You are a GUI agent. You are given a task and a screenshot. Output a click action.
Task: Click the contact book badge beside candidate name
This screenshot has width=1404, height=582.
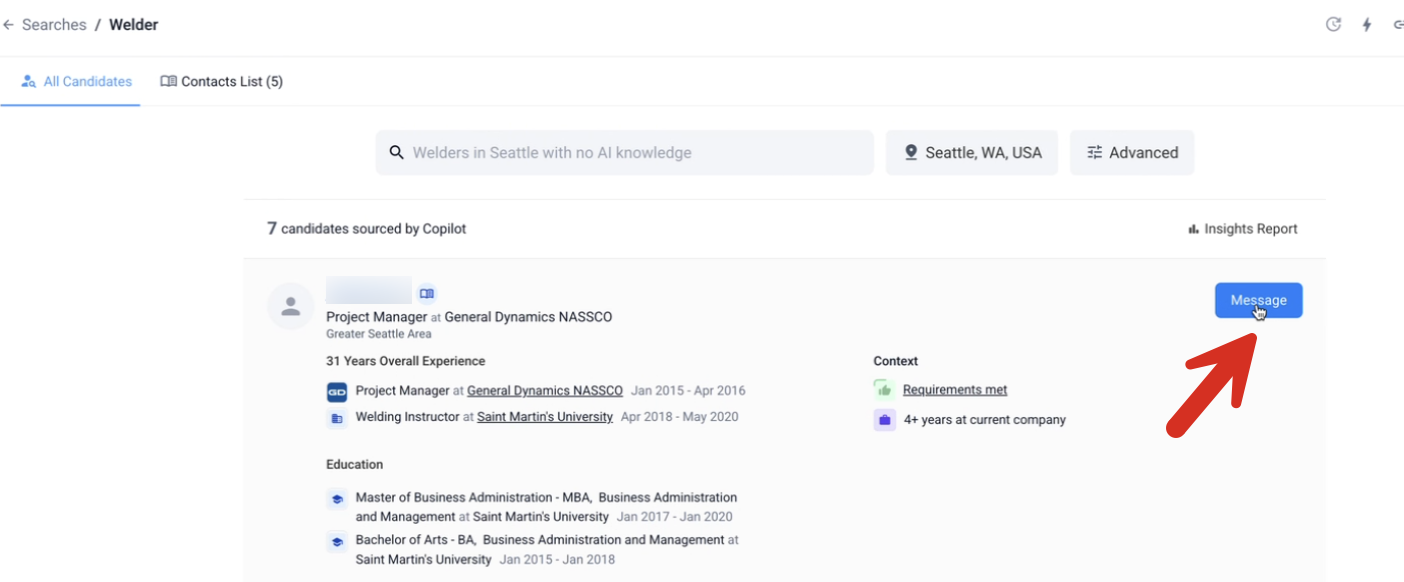pos(427,294)
